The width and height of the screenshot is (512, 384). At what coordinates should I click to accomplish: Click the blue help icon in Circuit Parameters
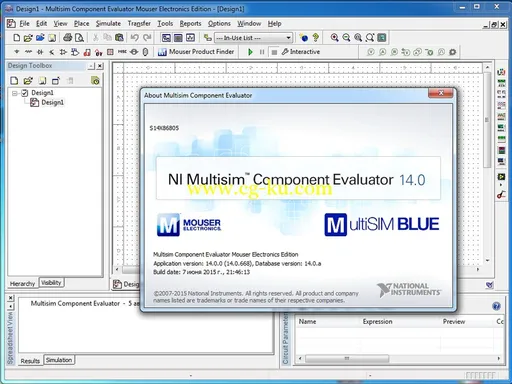[x=496, y=306]
